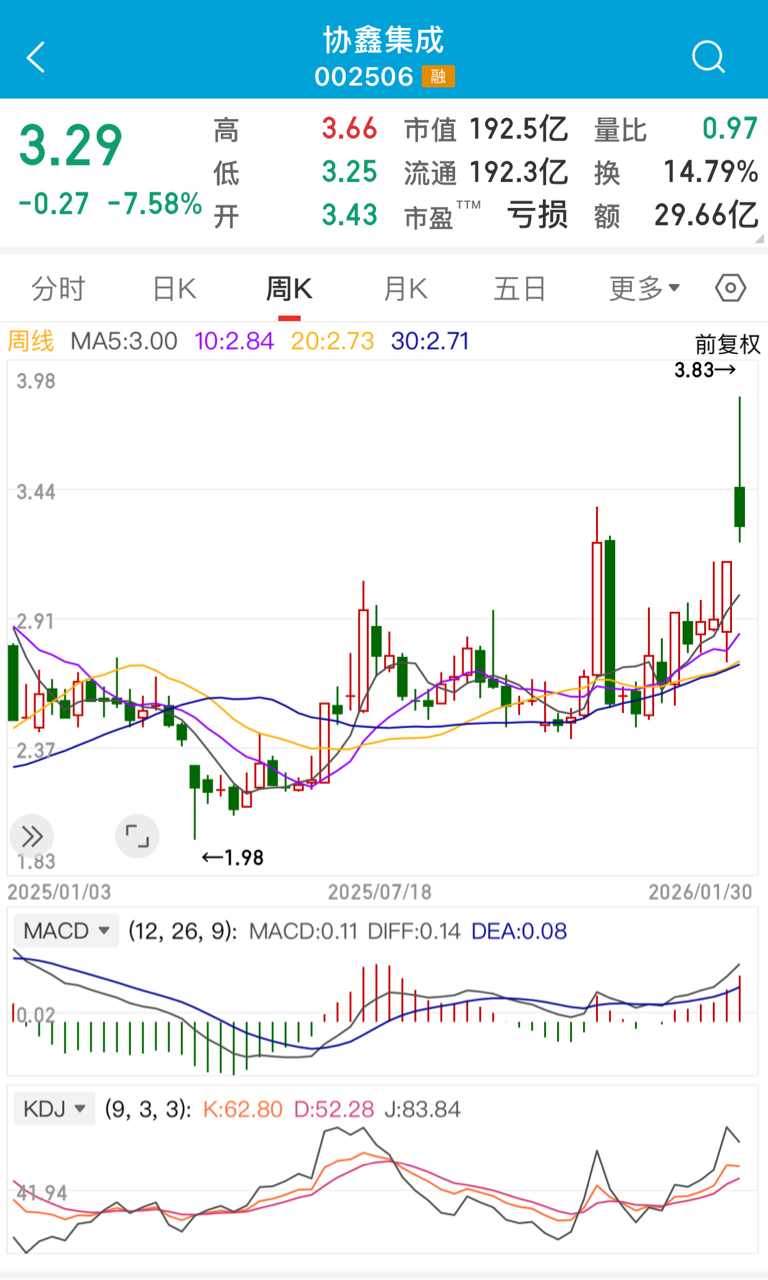This screenshot has width=768, height=1280.
Task: Tap the change percent -7.58%
Action: click(155, 204)
